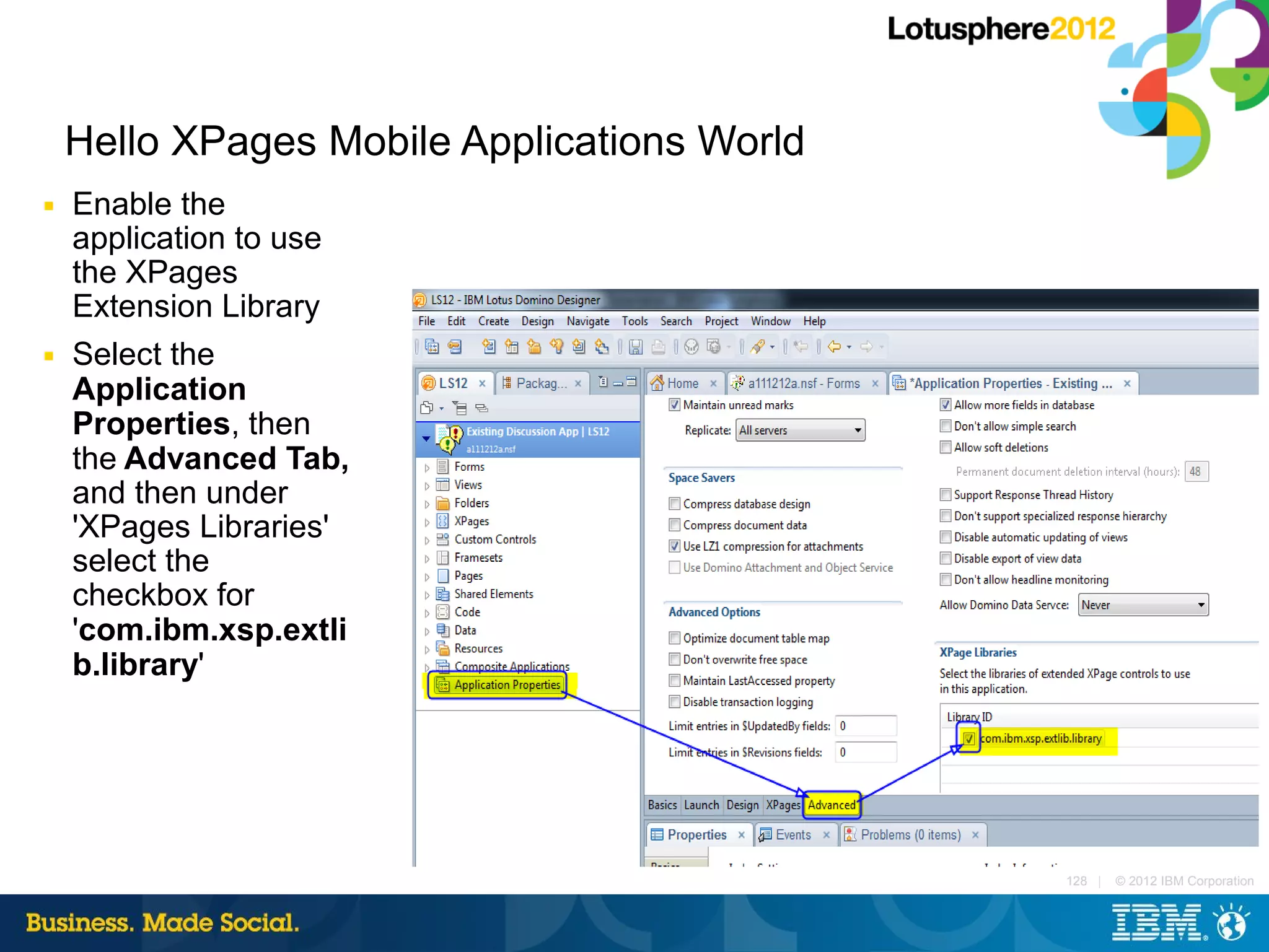Click the Views icon in the navigator
Screen dimensions: 1269x952
(442, 484)
